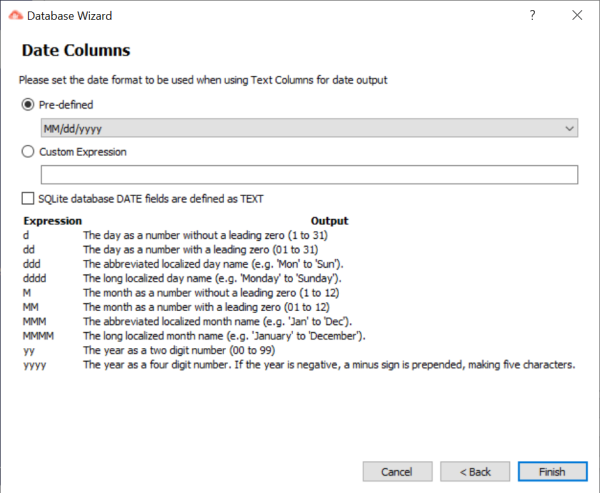The image size is (600, 493).
Task: Open the question mark help button
Action: pos(532,15)
